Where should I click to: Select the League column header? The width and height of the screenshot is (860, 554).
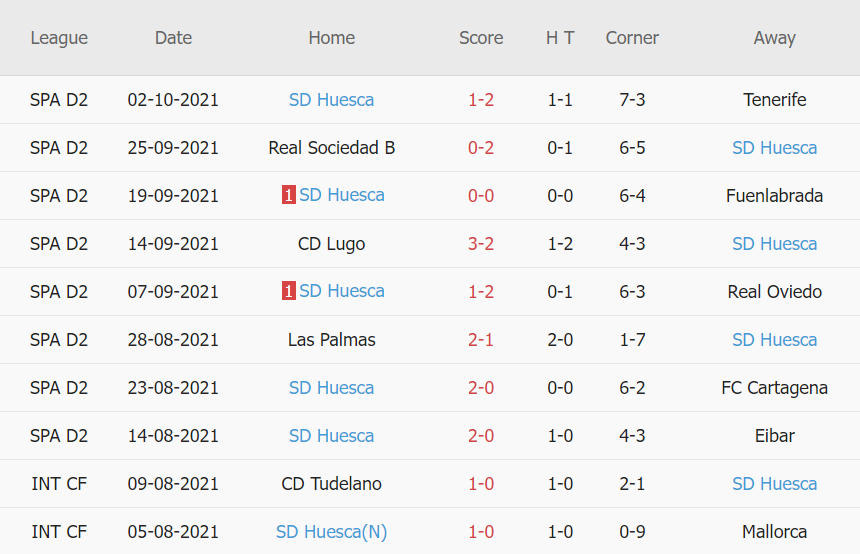point(59,38)
